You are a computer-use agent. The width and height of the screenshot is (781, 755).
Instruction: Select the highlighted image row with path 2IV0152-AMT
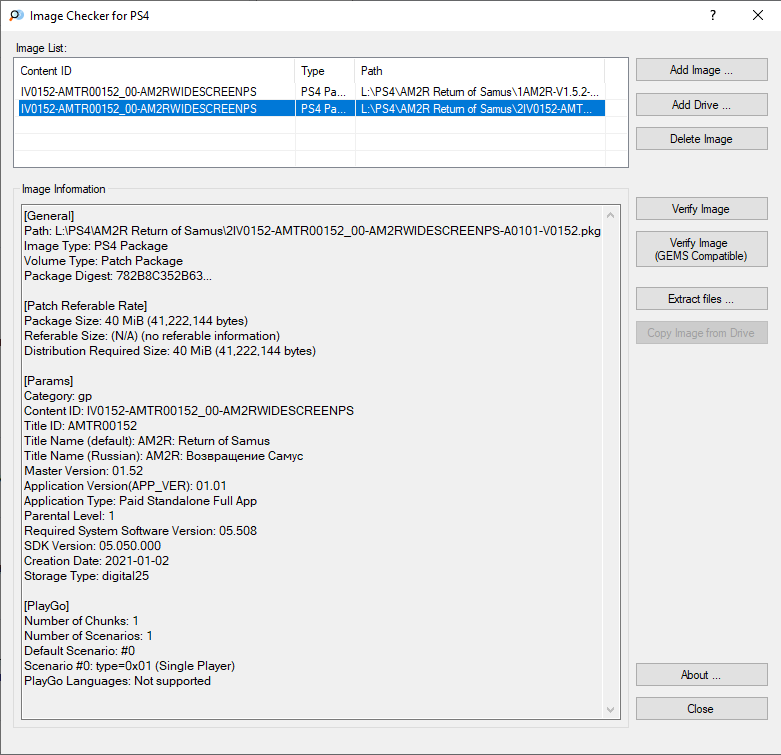click(312, 109)
